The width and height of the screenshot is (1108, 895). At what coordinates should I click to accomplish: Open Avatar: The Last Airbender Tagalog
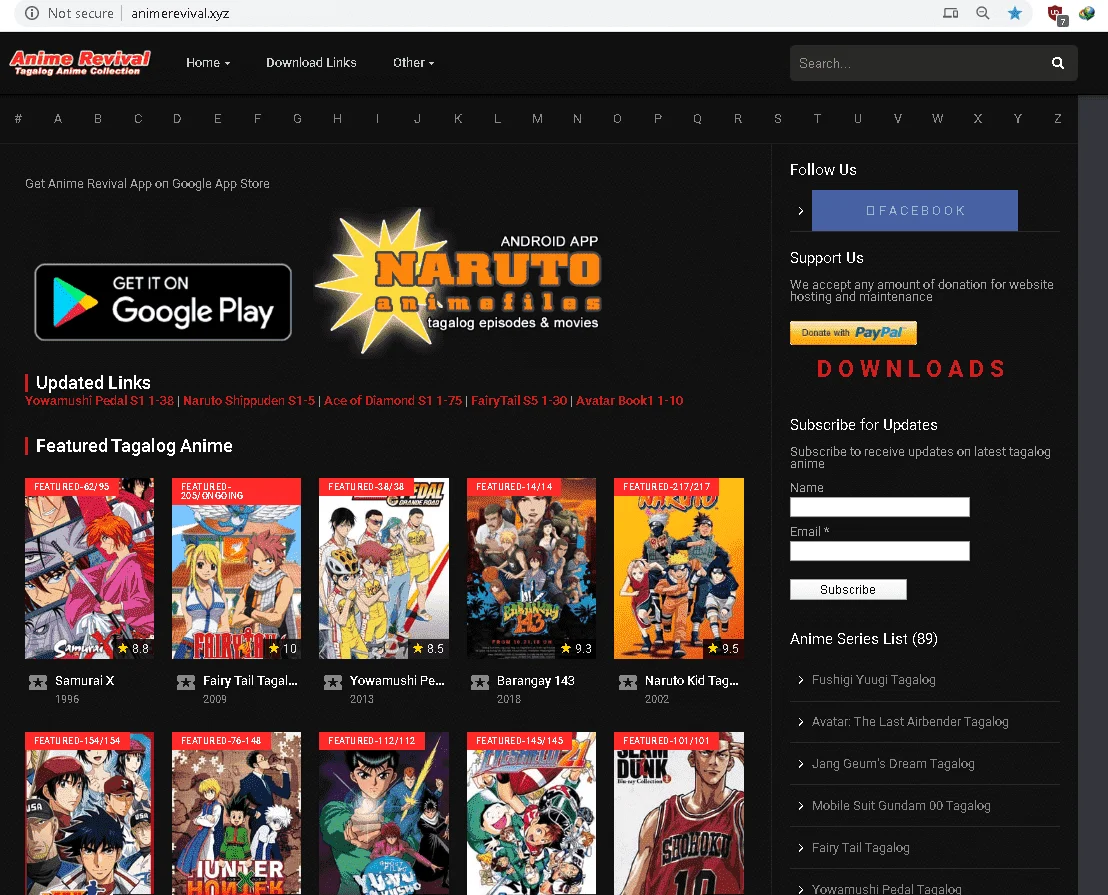(x=910, y=721)
